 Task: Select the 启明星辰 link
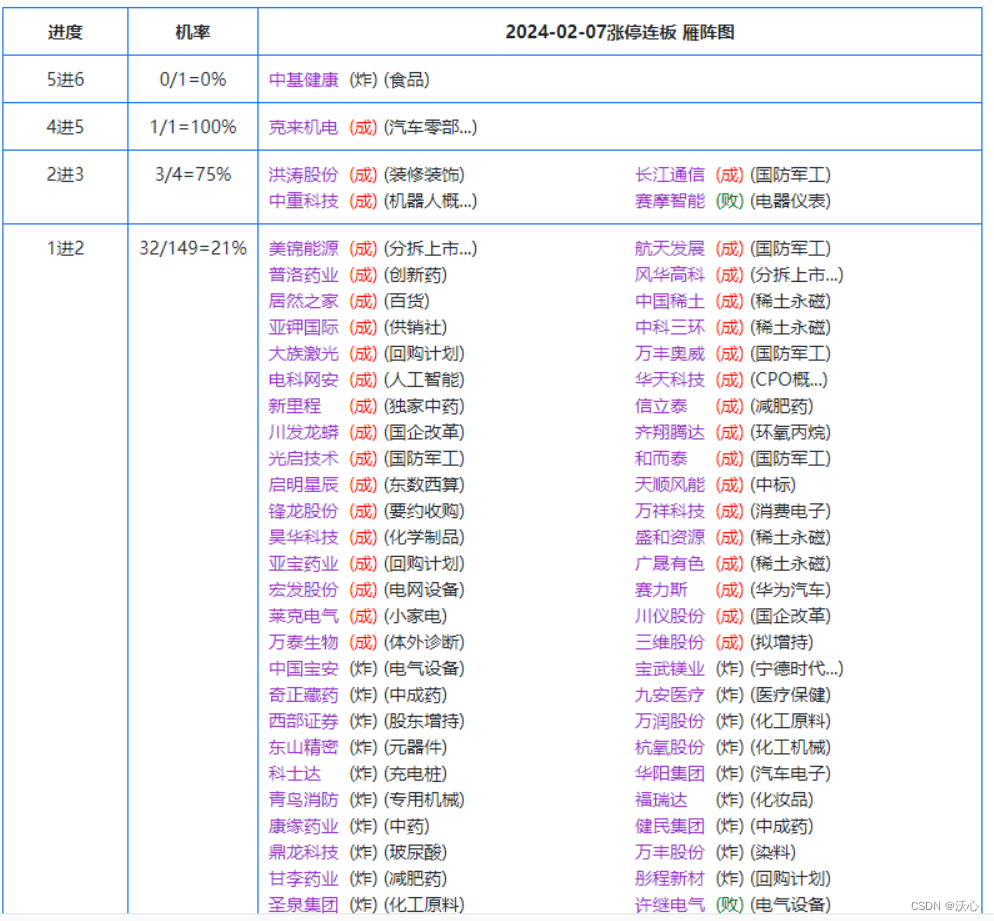point(304,485)
